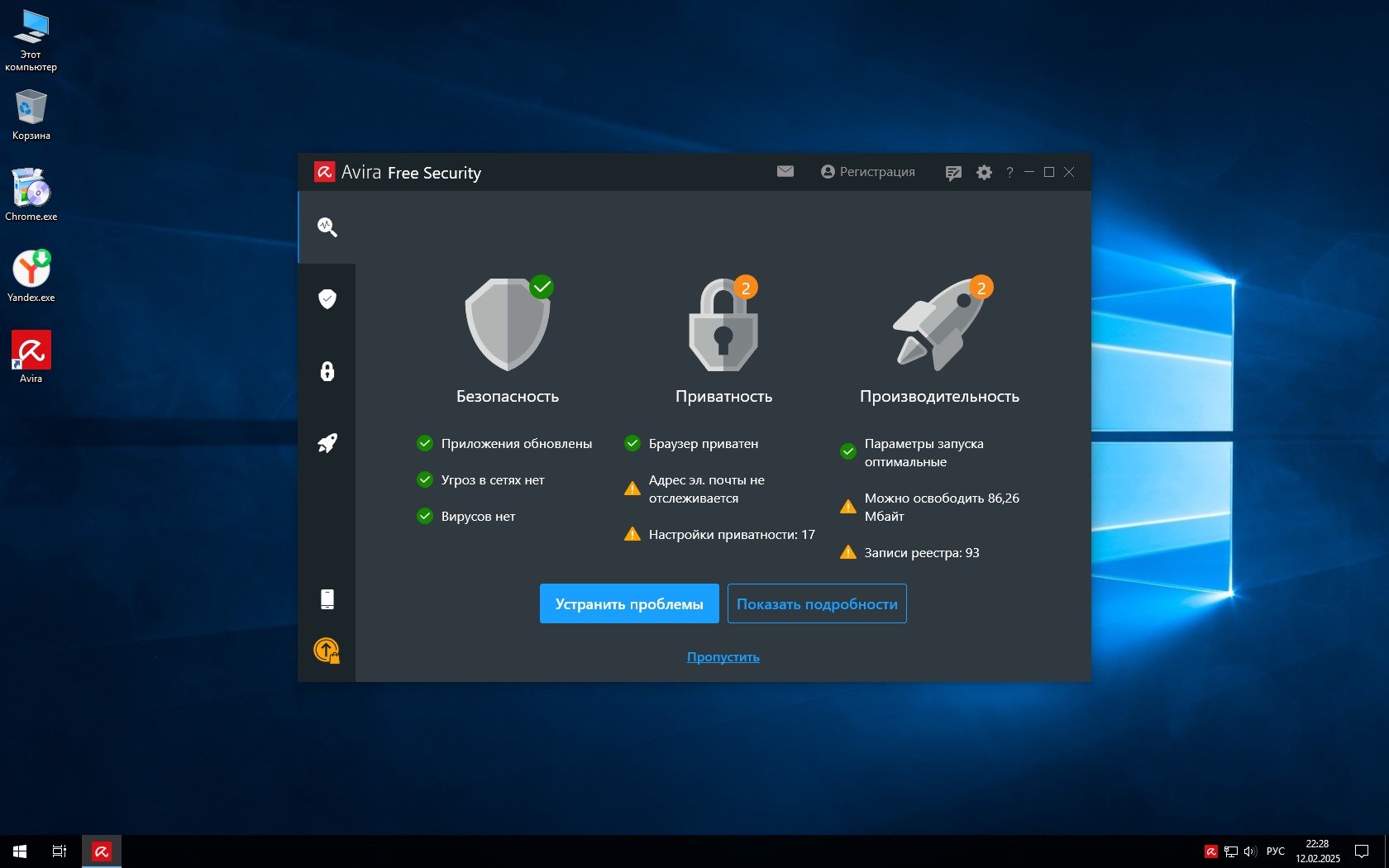The width and height of the screenshot is (1389, 868).
Task: Open the mail envelope icon in title bar
Action: coord(785,172)
